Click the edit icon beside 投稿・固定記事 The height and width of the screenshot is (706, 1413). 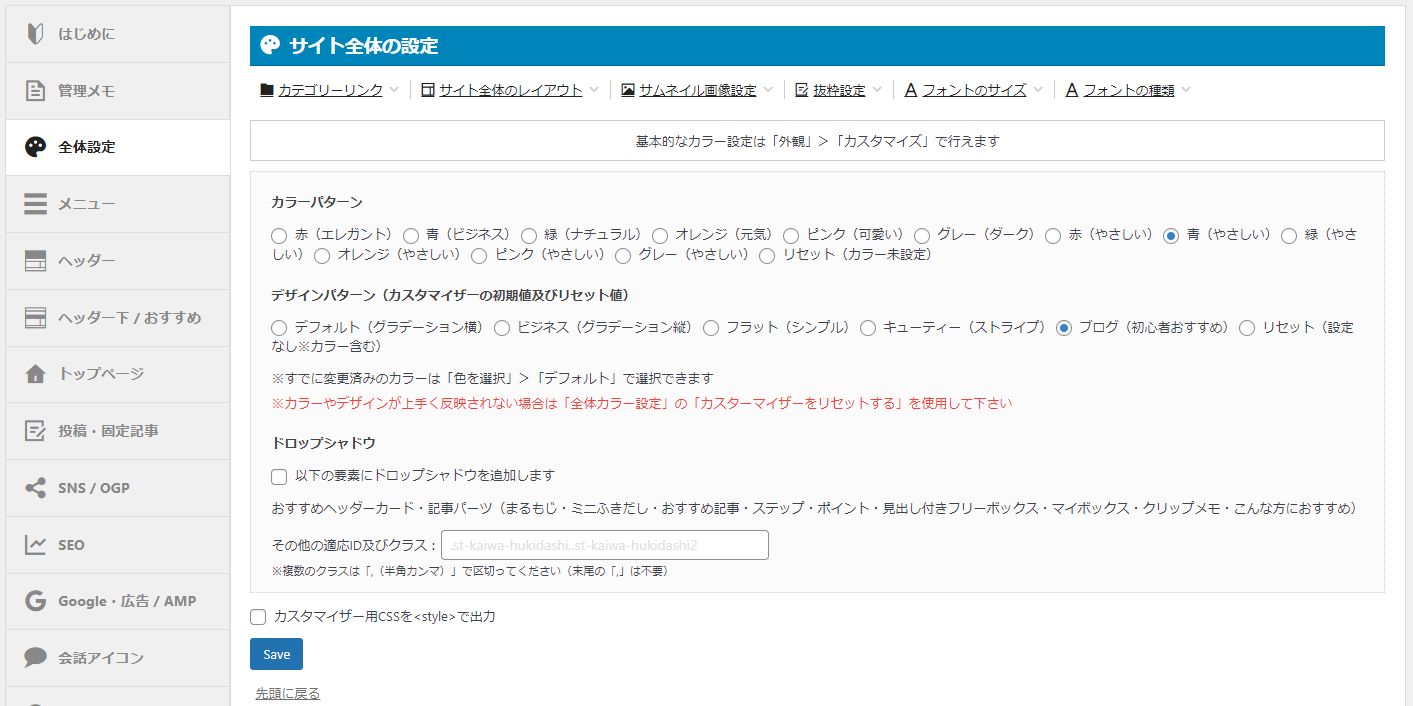[35, 431]
